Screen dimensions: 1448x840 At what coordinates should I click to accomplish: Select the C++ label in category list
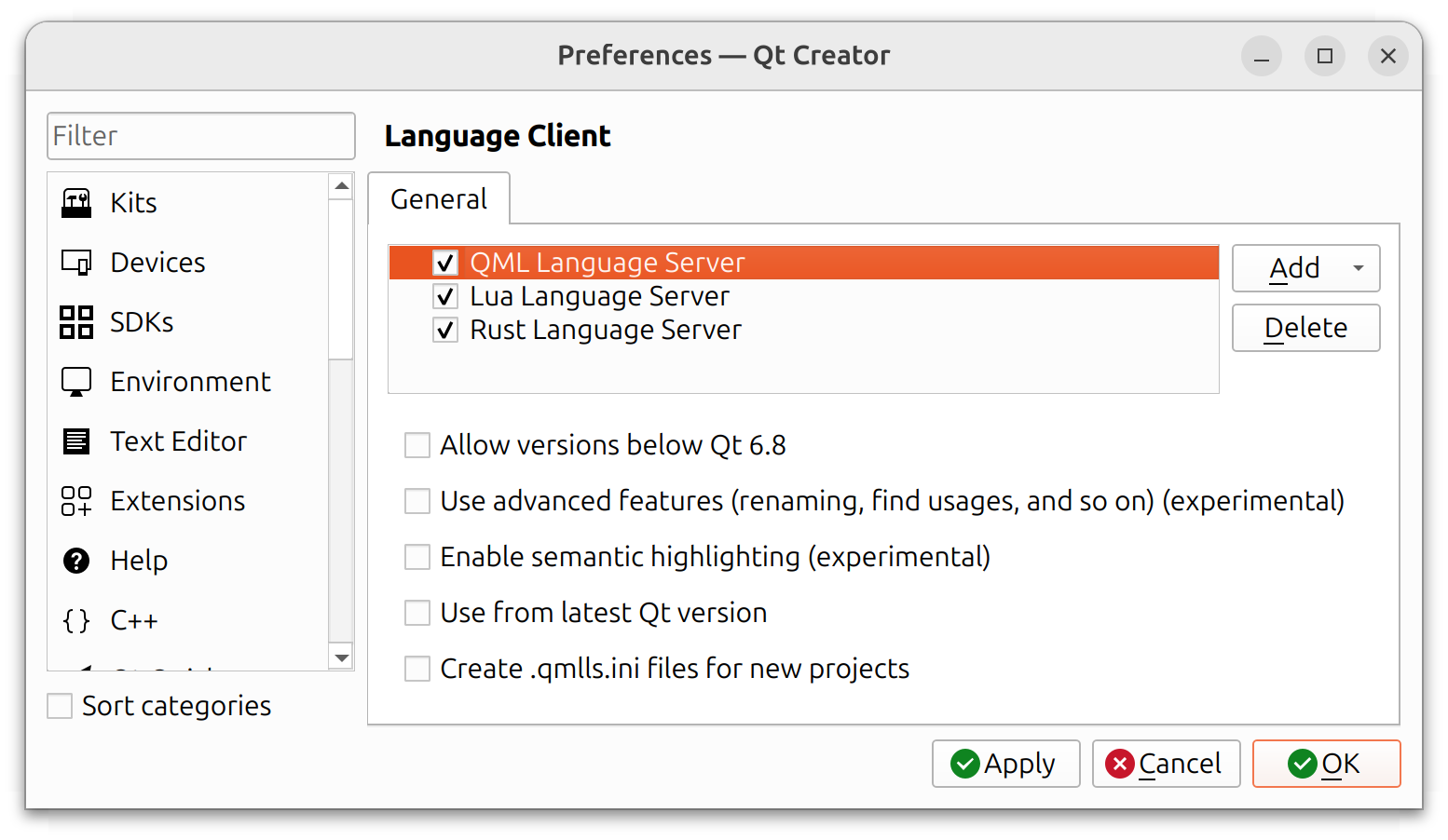(134, 620)
